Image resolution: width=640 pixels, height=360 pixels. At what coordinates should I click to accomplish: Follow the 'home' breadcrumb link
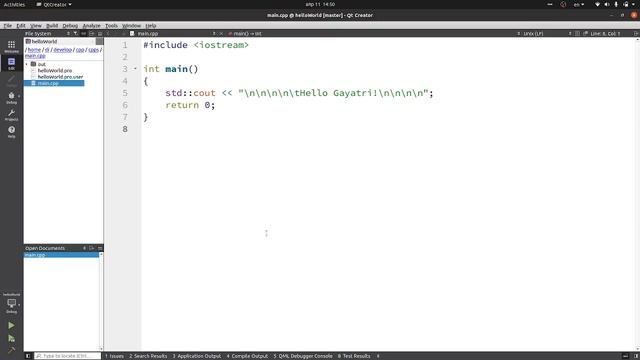tap(34, 50)
